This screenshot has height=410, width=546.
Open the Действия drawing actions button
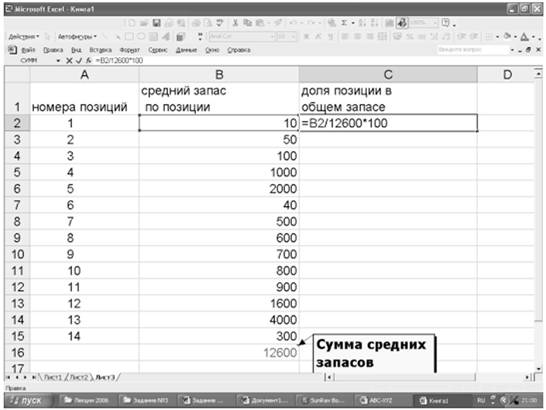coord(23,36)
